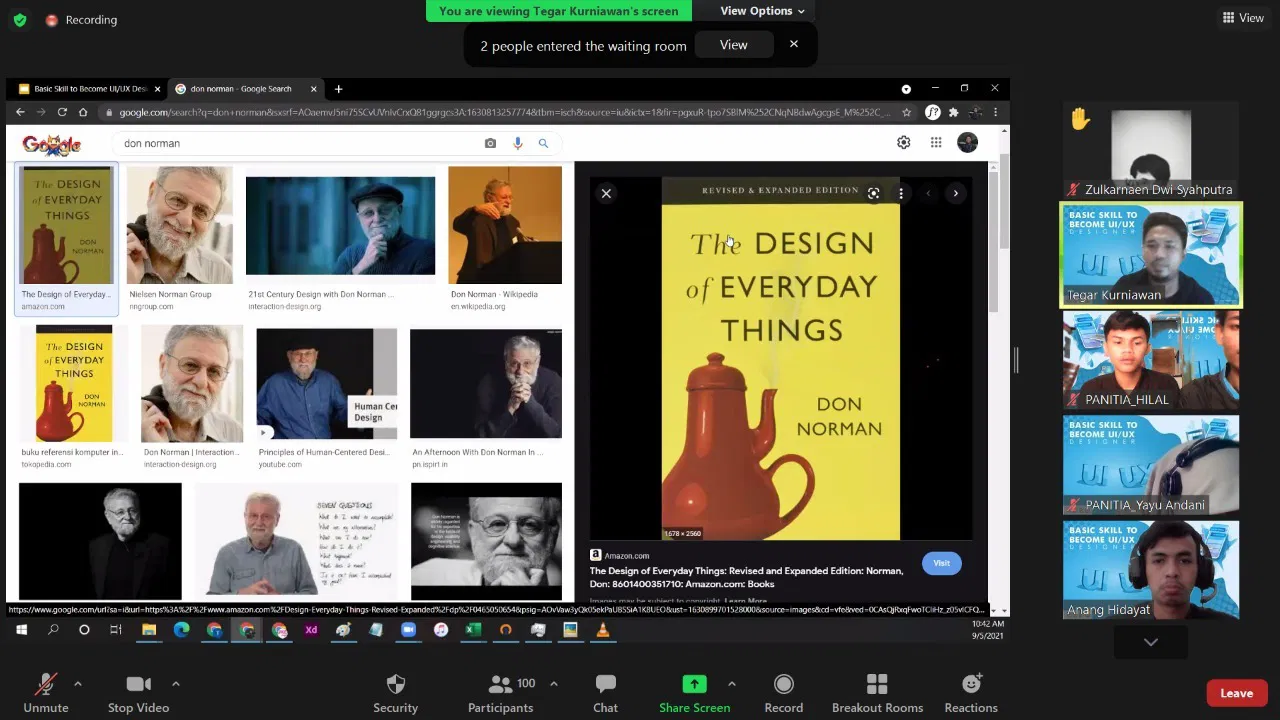
Task: Open the Reactions menu
Action: coord(971,685)
